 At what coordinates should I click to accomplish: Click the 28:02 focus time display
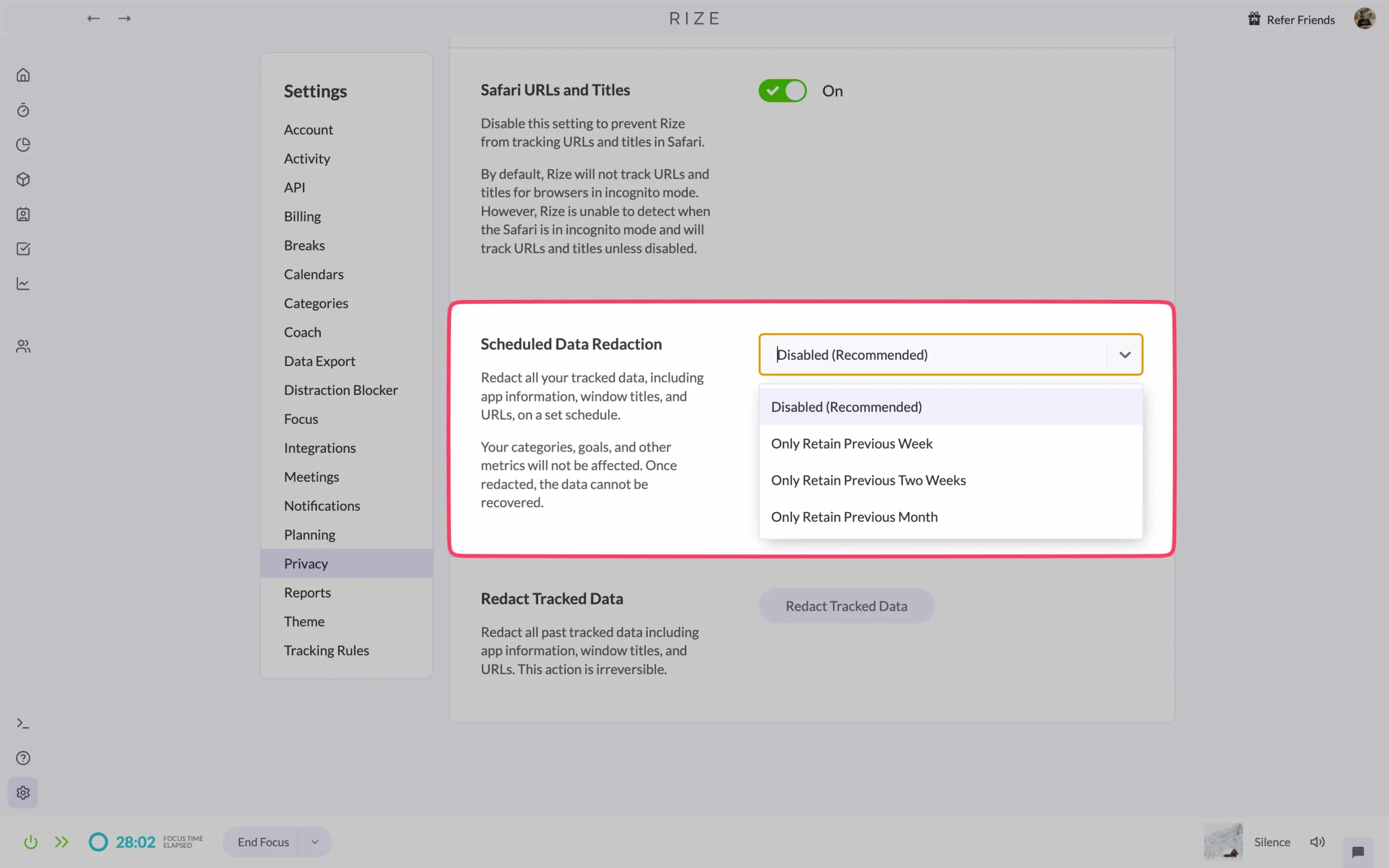pos(136,842)
